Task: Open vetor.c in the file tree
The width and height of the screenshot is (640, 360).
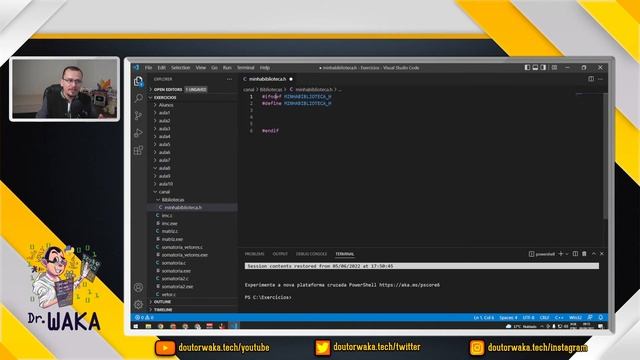Action: (169, 294)
